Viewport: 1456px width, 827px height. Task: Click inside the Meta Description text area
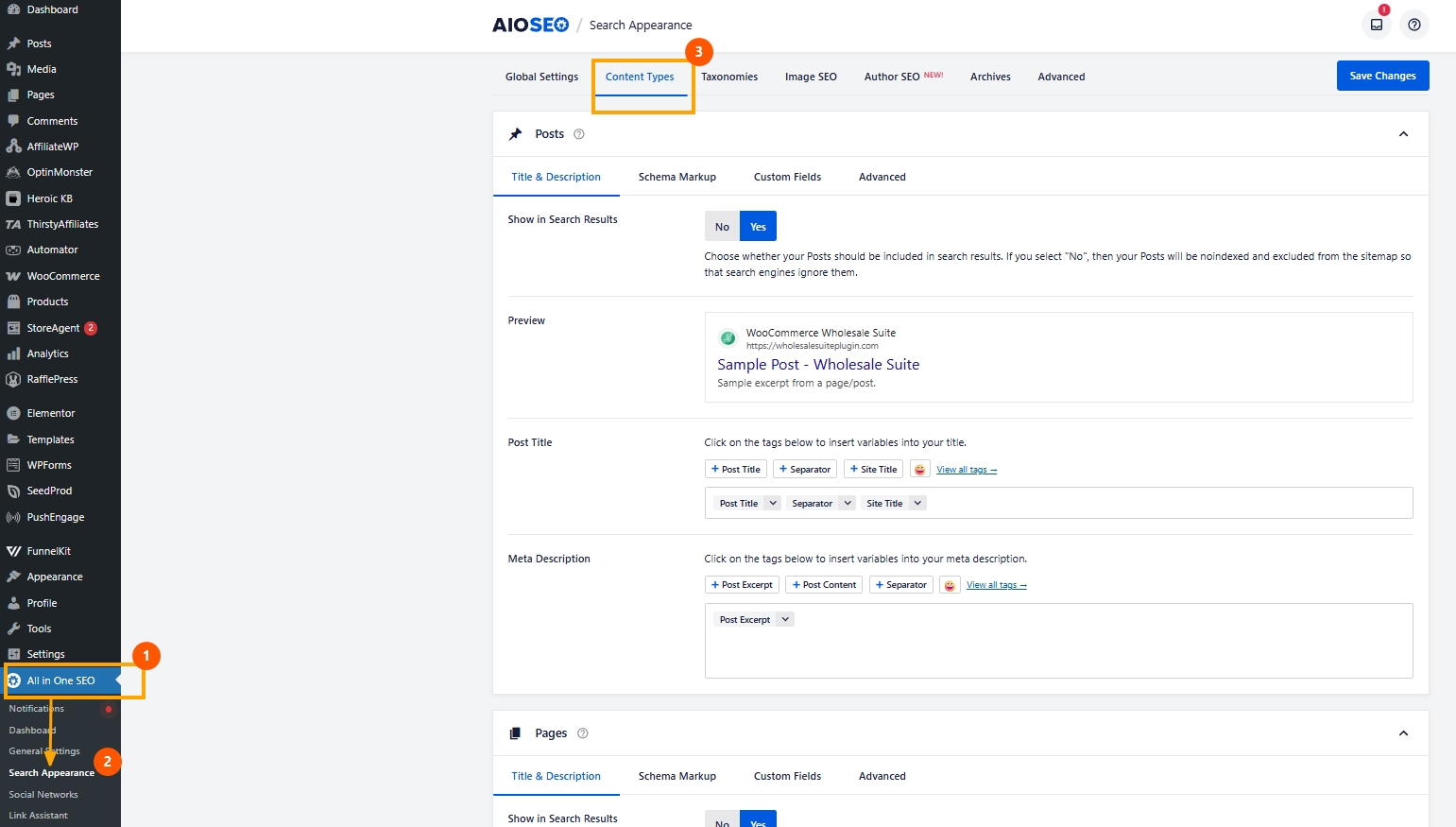point(1058,652)
